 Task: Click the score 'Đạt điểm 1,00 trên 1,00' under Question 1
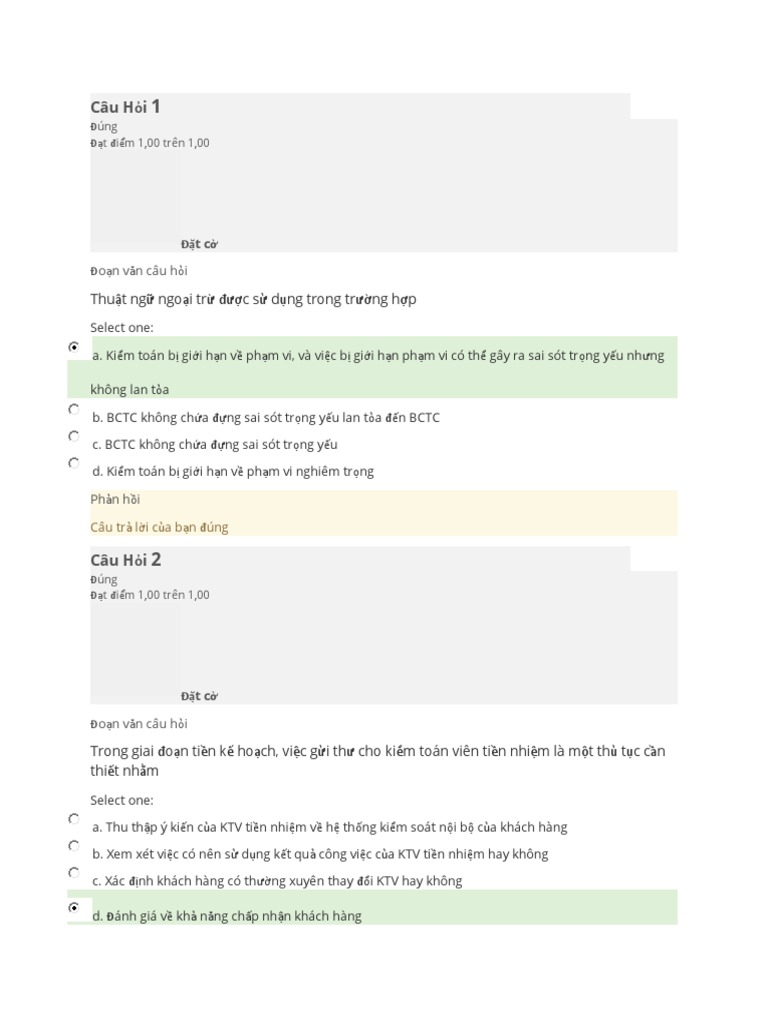(150, 143)
